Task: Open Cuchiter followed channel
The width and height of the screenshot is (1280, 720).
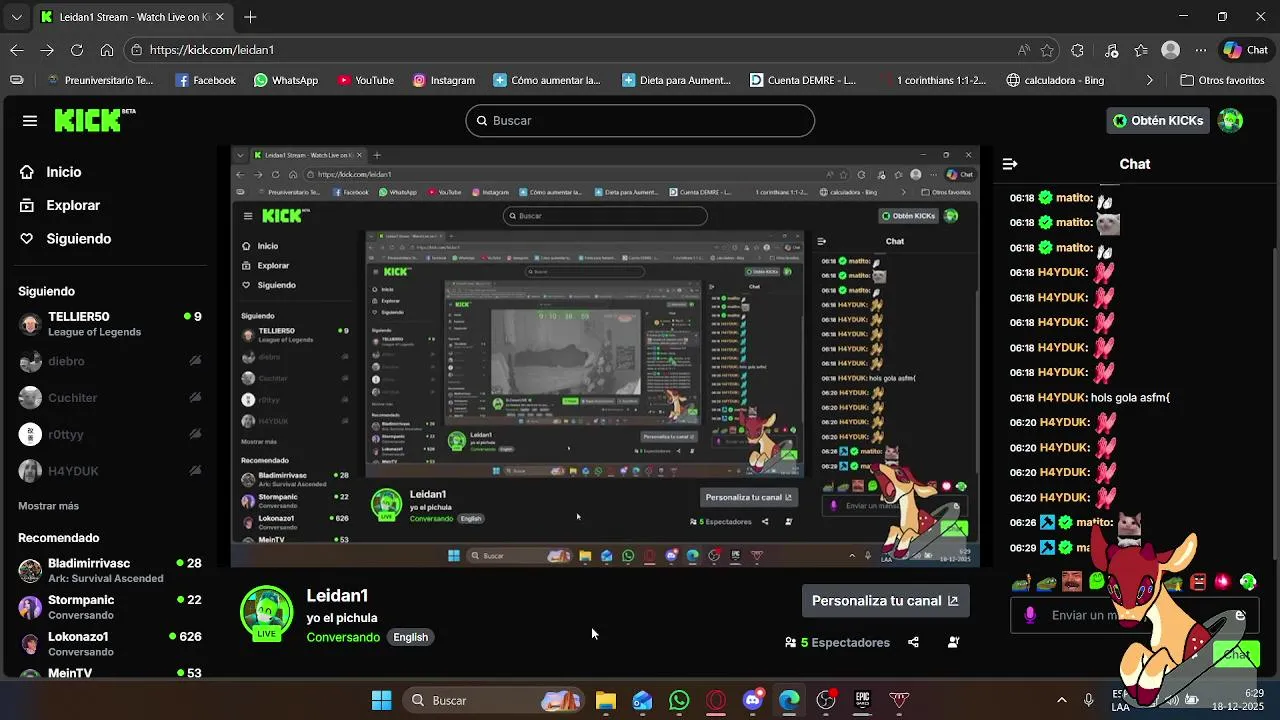Action: (x=110, y=398)
